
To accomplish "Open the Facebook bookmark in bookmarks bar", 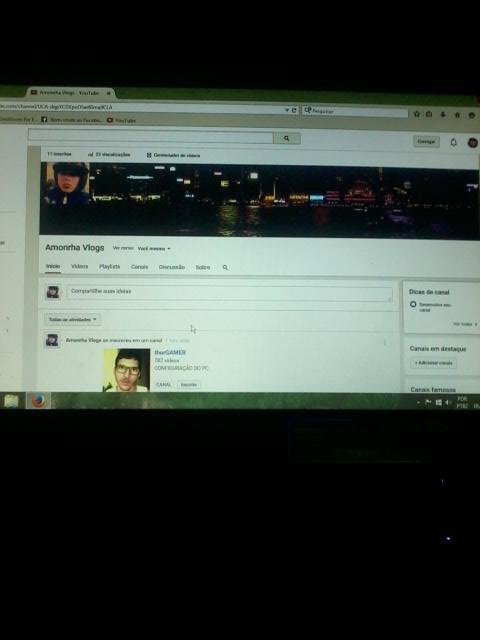I will 70,120.
